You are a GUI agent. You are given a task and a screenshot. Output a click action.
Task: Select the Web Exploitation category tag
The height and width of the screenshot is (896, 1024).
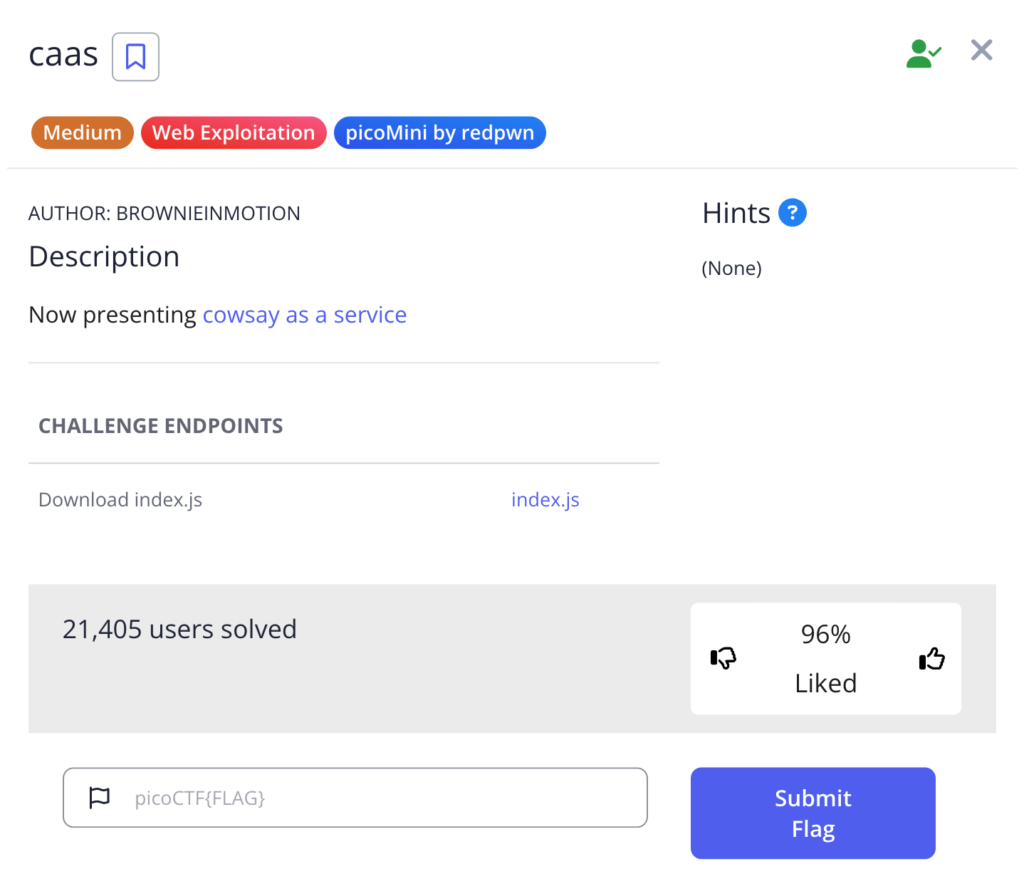pyautogui.click(x=233, y=133)
